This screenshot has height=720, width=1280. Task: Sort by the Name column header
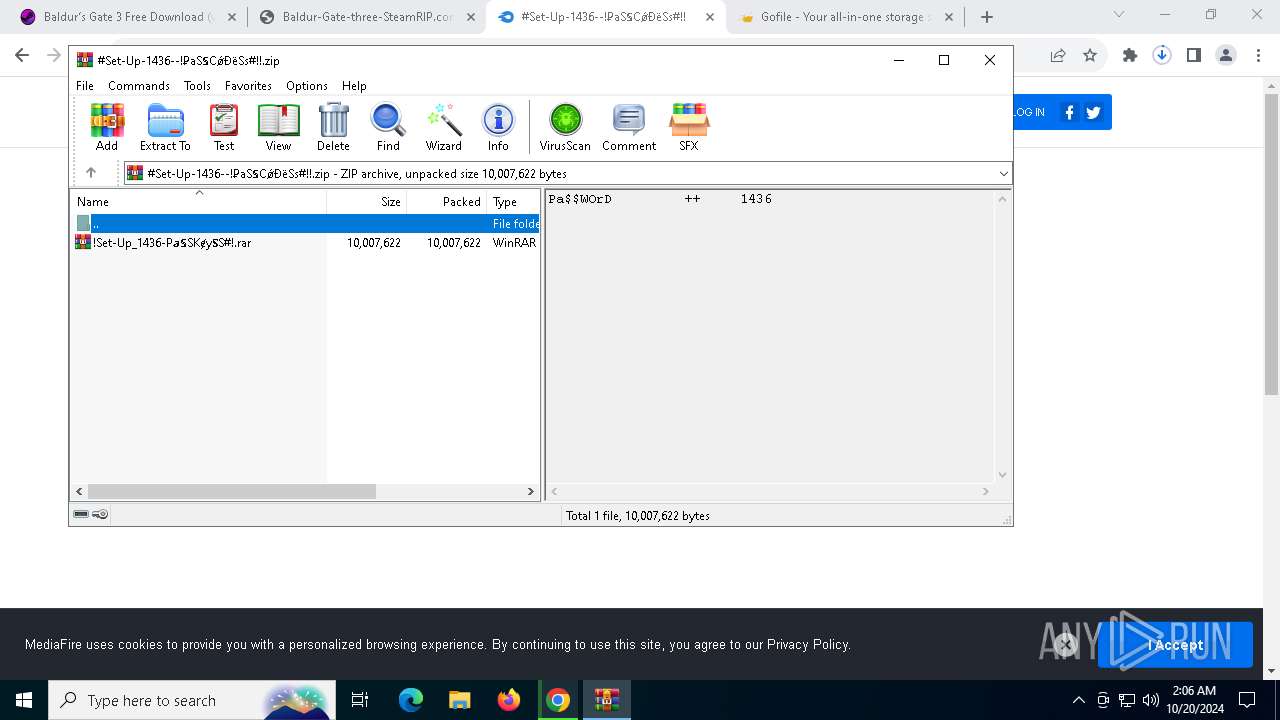point(198,201)
